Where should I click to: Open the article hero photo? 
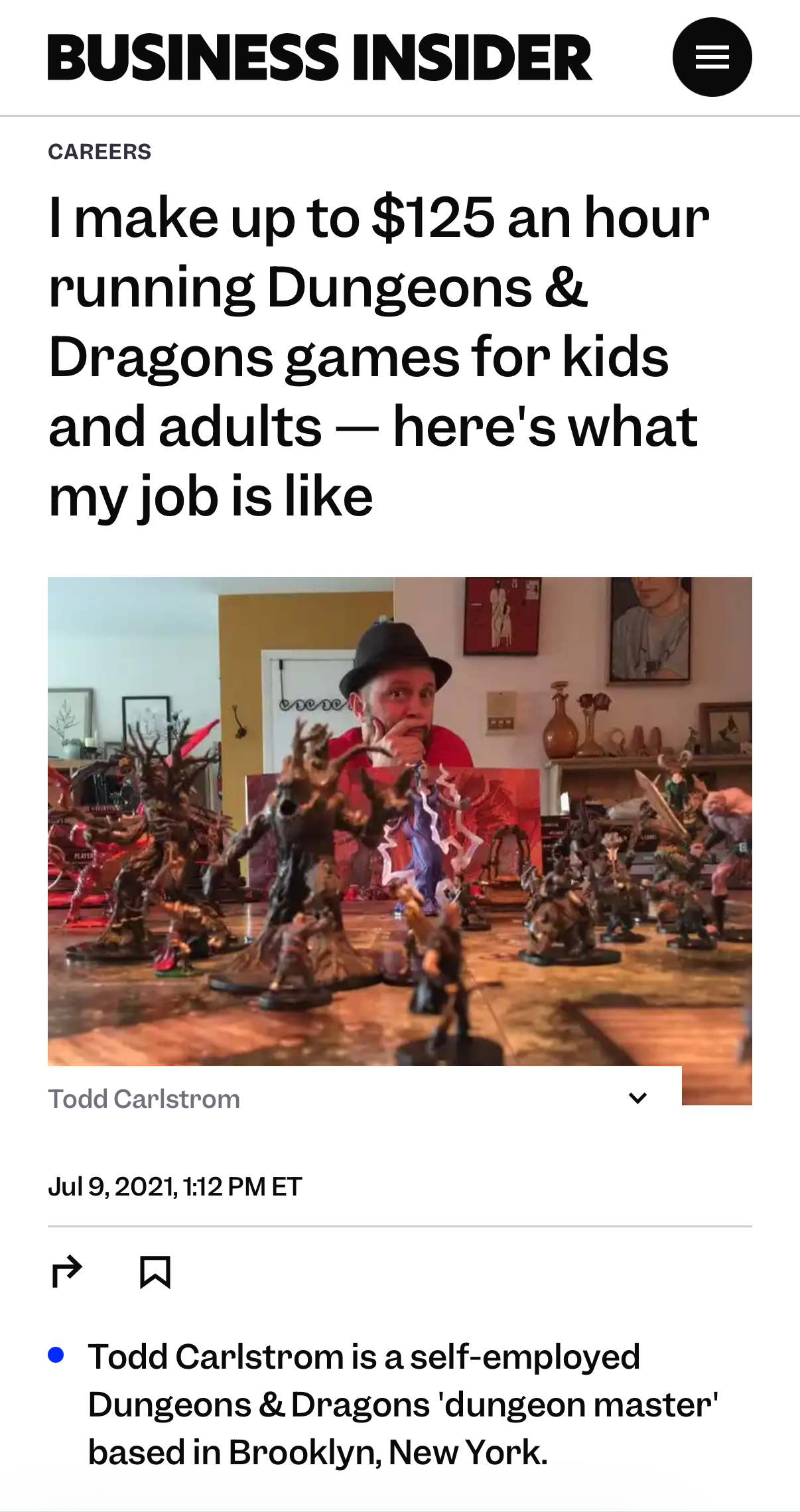[400, 821]
